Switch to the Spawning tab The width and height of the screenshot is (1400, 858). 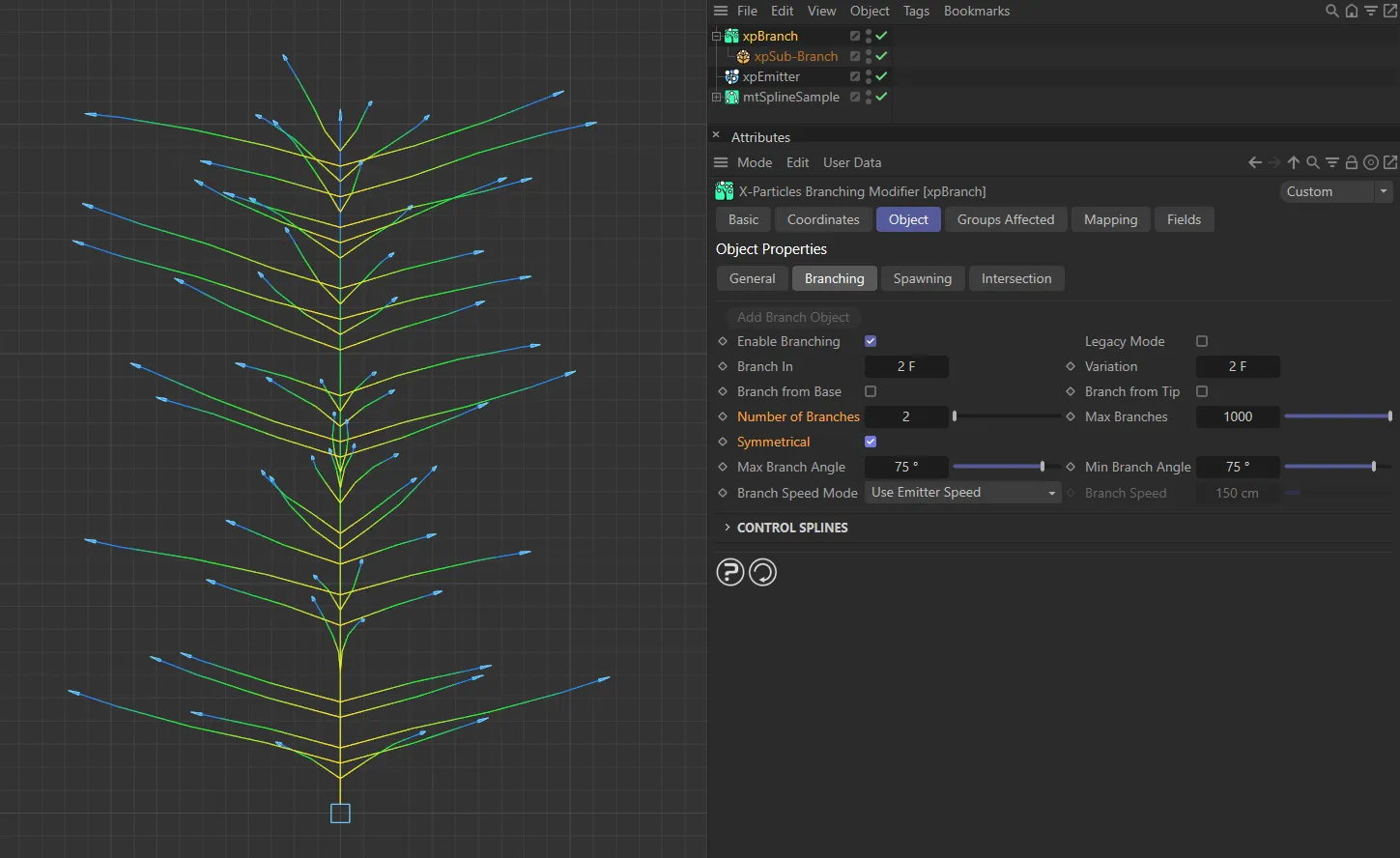tap(923, 278)
